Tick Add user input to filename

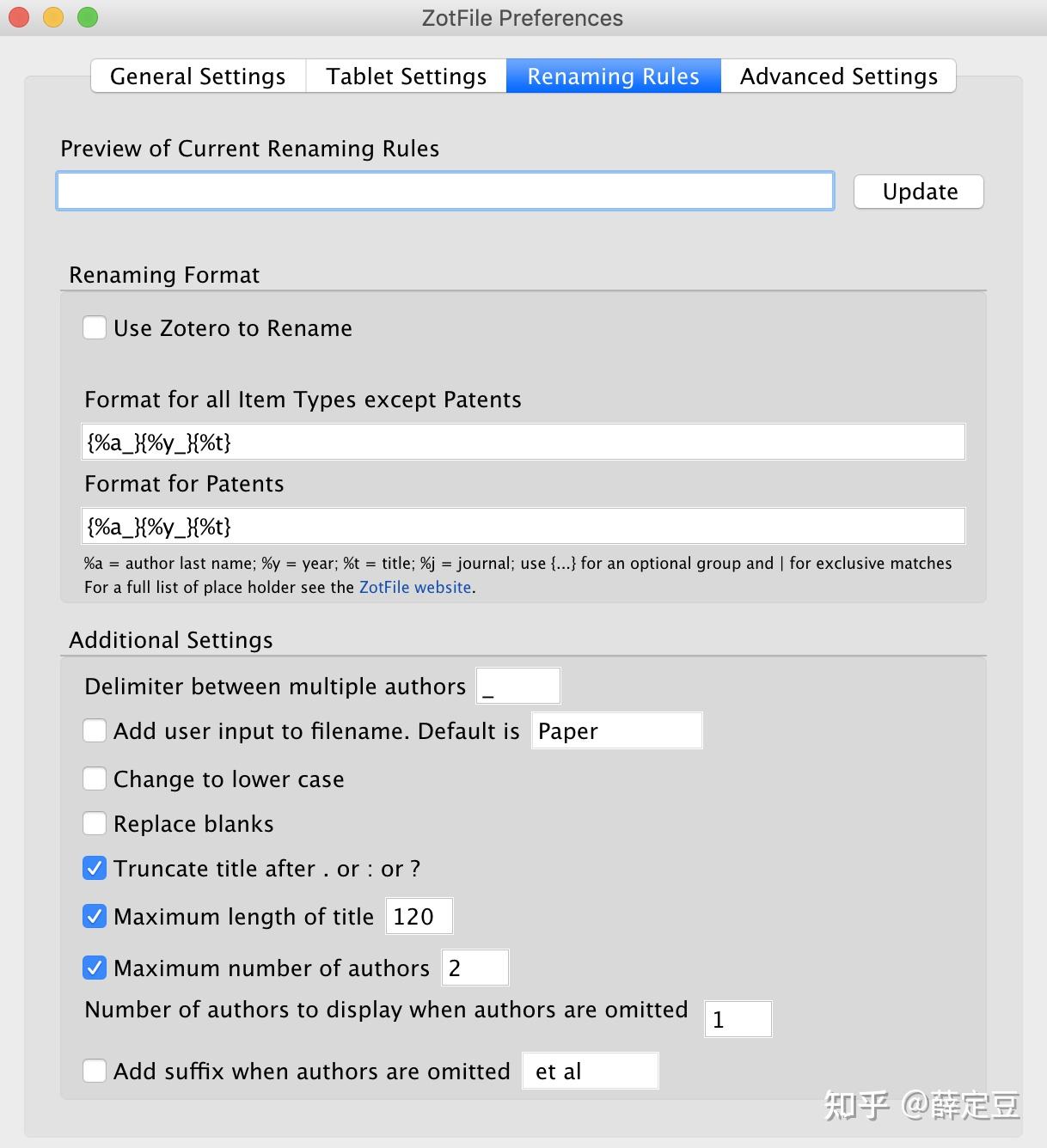point(95,731)
